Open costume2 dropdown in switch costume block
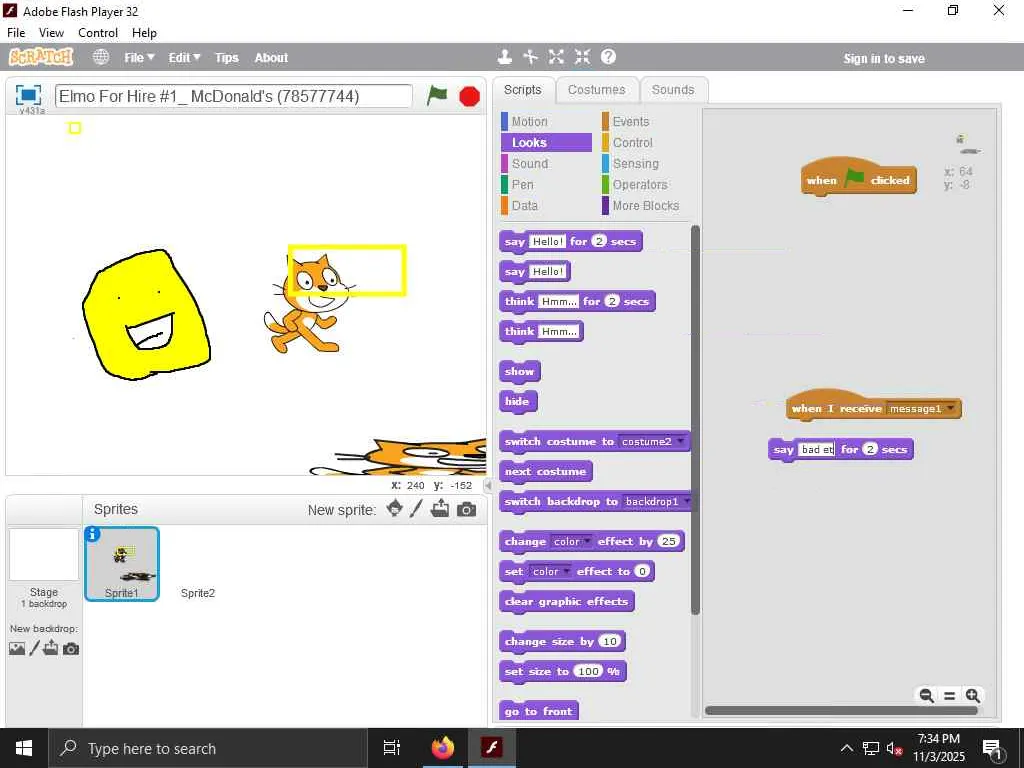1024x768 pixels. 680,441
